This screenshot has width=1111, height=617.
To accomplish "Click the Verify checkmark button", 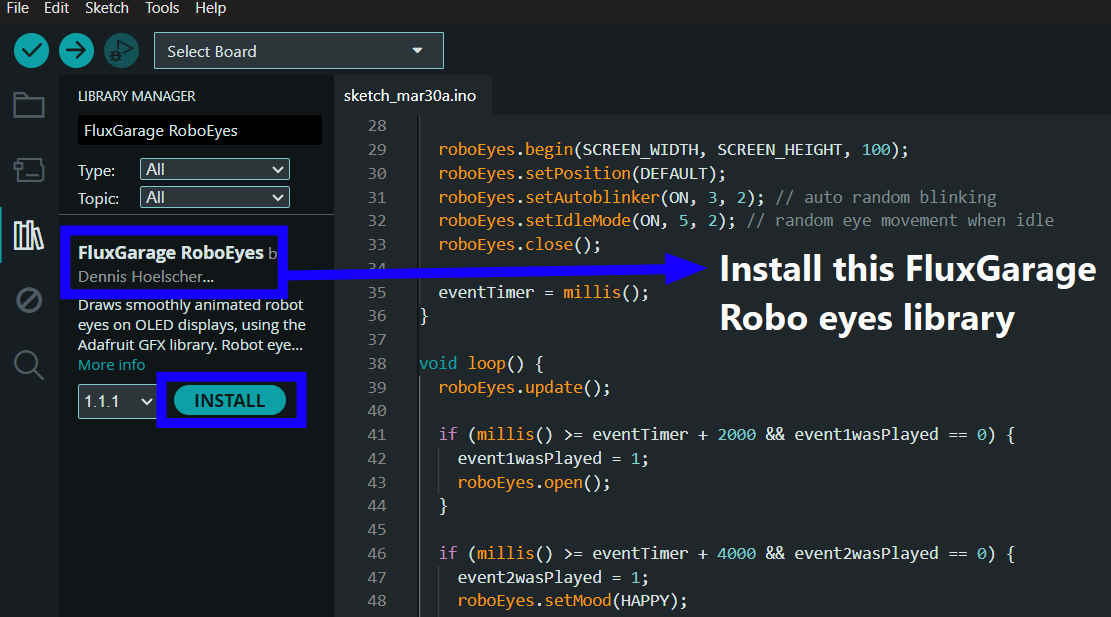I will [31, 51].
